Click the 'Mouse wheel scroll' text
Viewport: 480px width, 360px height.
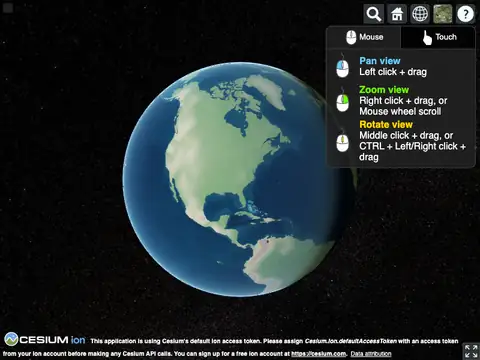400,111
